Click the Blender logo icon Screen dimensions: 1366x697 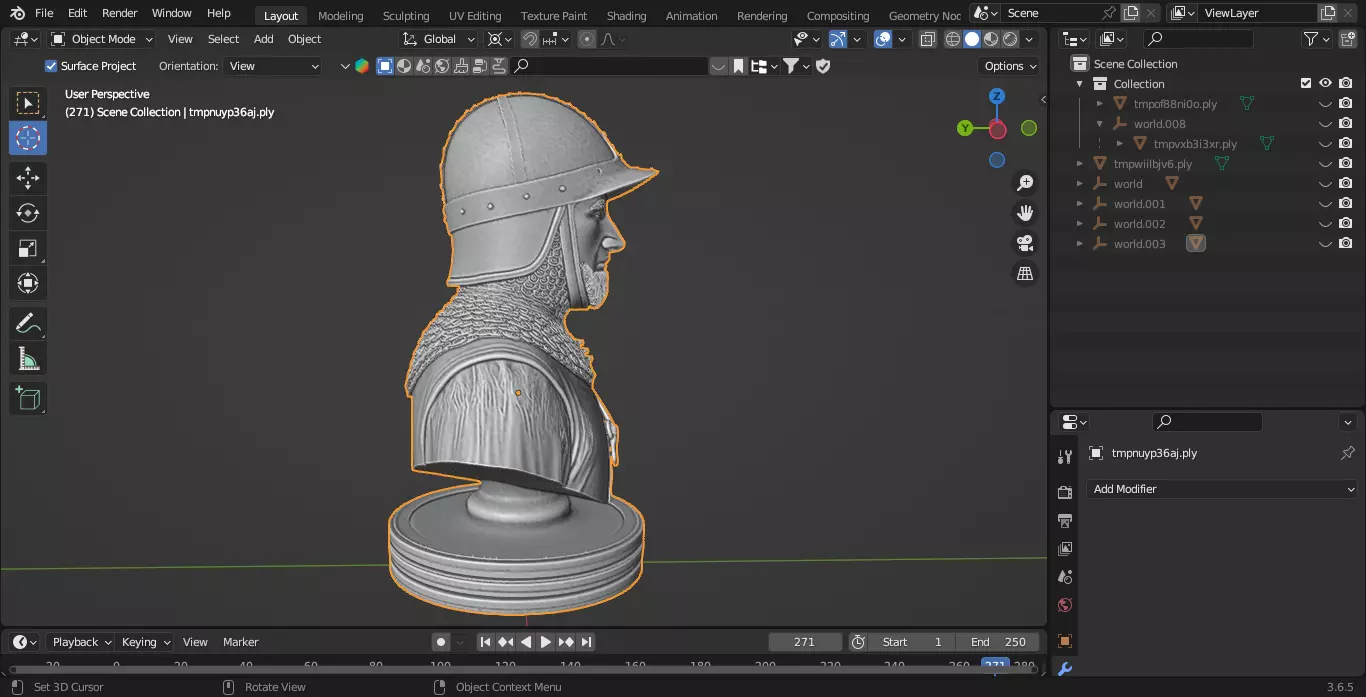coord(17,13)
